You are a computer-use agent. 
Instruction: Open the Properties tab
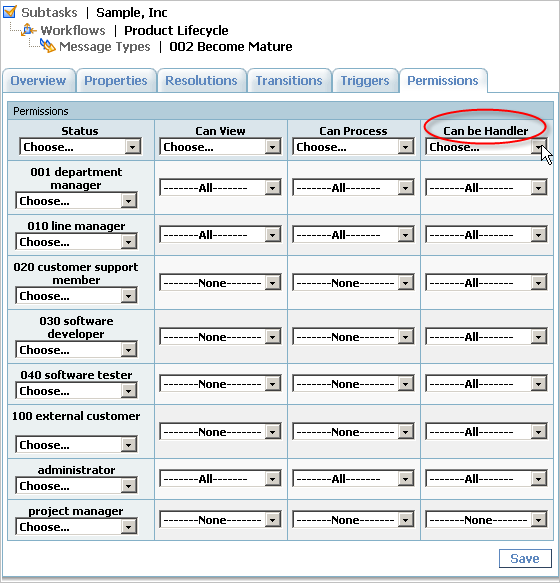tap(116, 80)
